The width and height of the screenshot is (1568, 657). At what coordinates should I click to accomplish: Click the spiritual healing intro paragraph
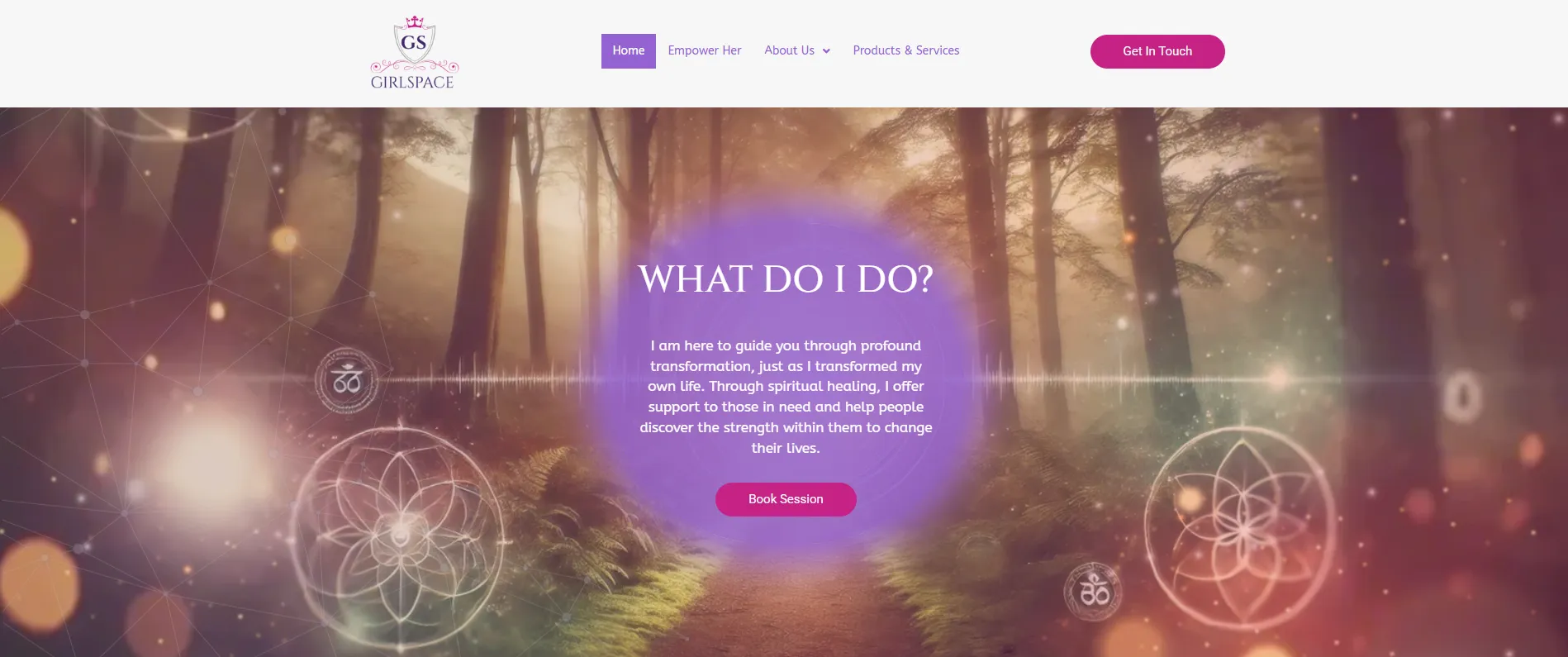click(x=786, y=397)
